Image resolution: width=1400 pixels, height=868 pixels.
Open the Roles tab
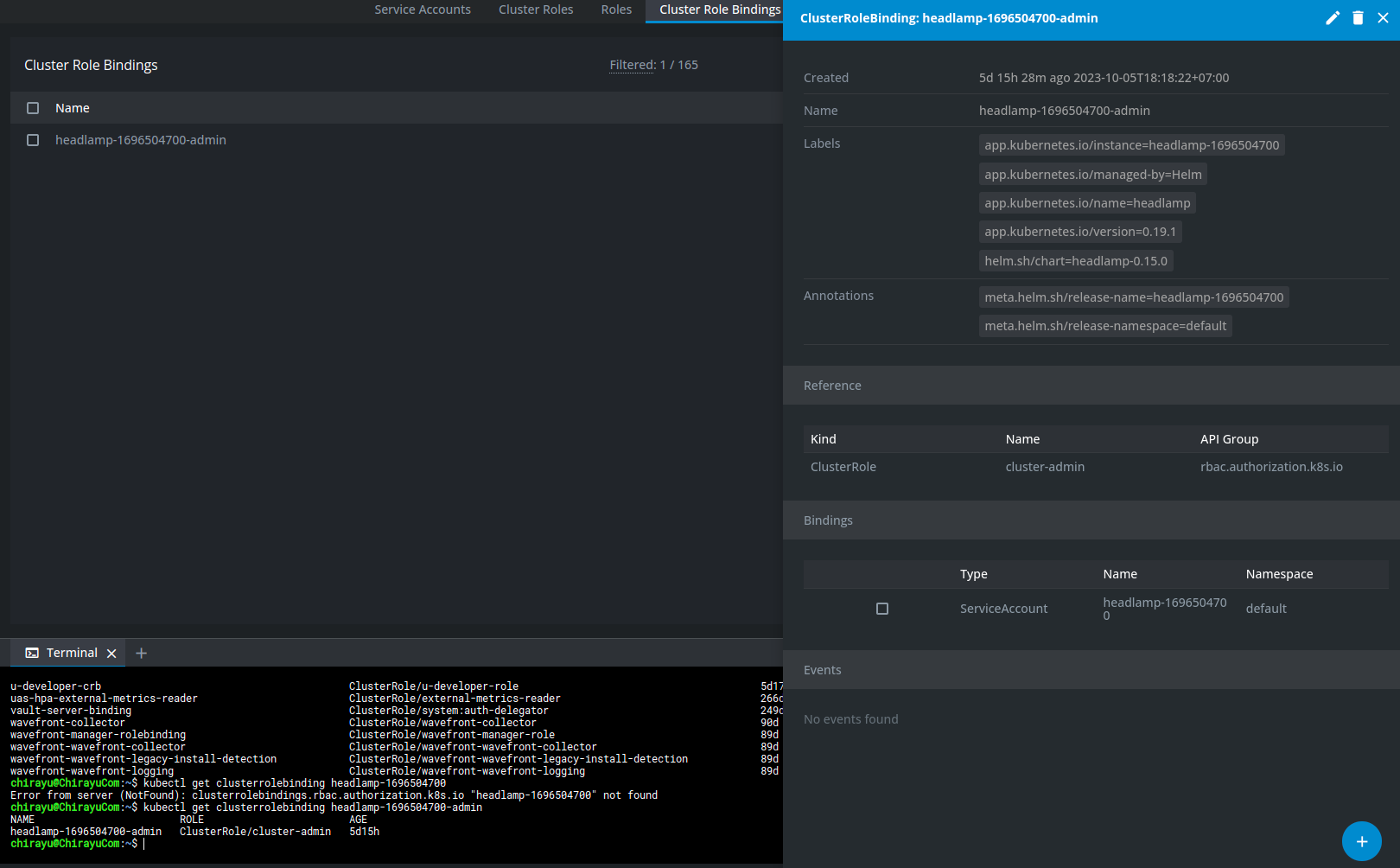tap(615, 10)
